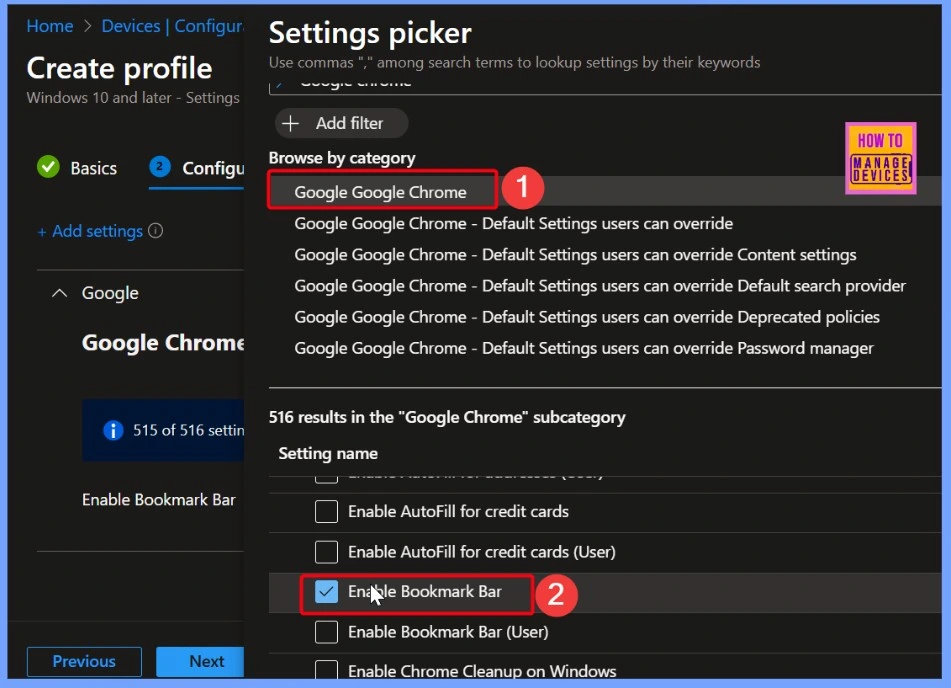Click the step 2 circle icon for Configuration
Screen dimensions: 951x688
[x=160, y=167]
